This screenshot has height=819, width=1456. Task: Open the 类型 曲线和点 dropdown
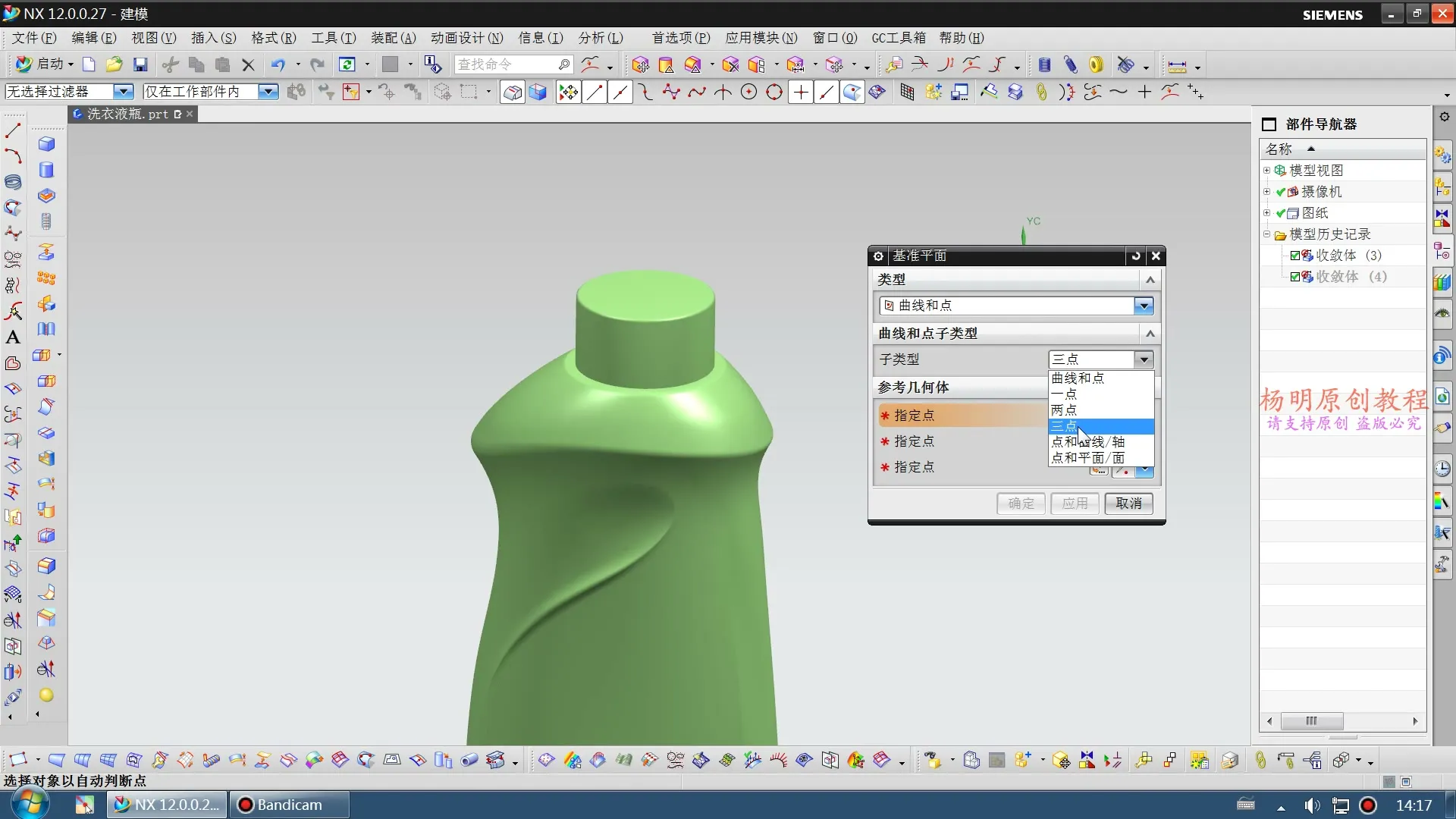1144,306
